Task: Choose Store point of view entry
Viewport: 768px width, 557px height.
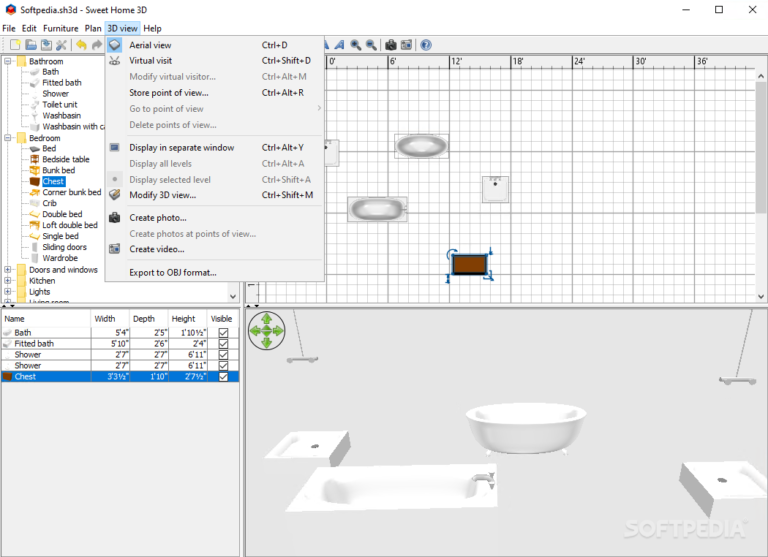Action: pos(215,93)
